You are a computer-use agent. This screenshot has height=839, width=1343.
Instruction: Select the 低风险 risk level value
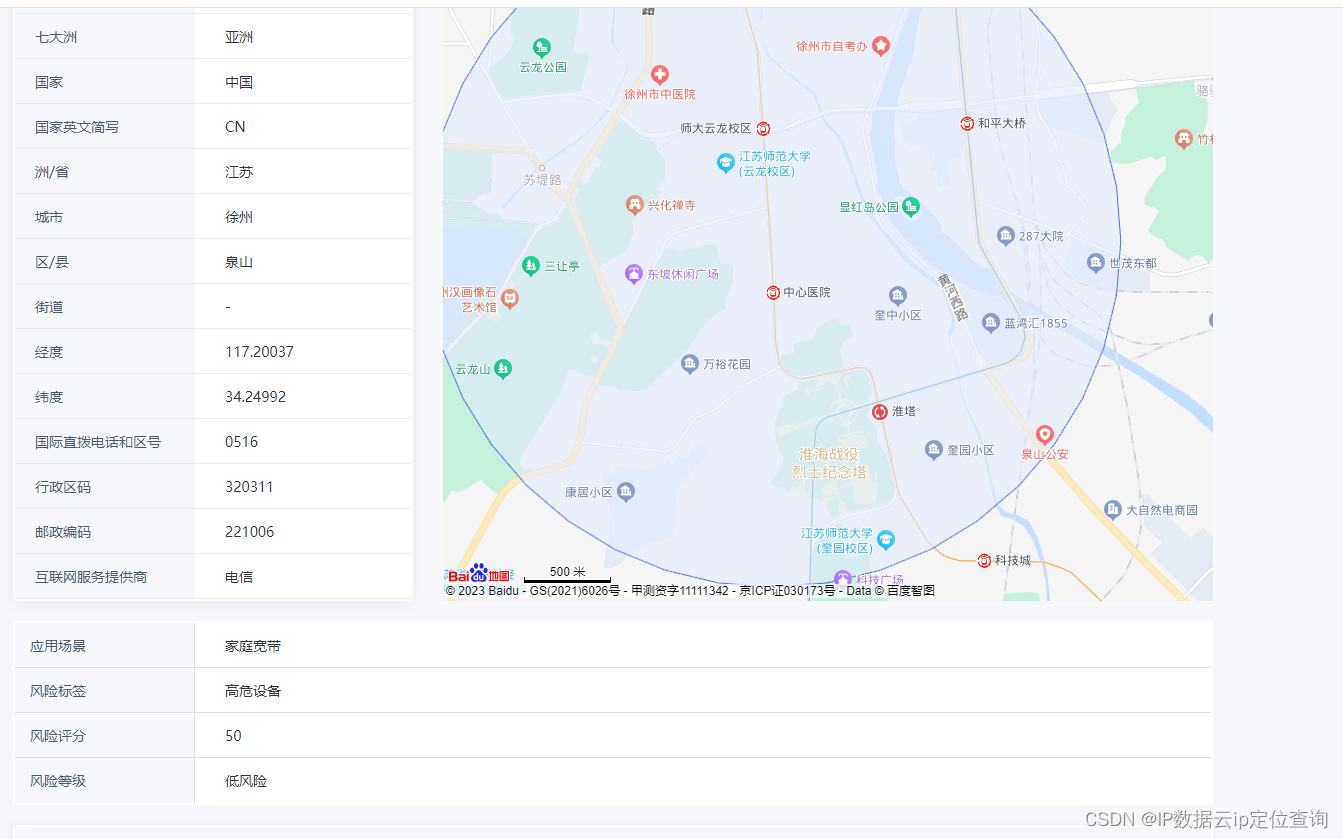246,781
